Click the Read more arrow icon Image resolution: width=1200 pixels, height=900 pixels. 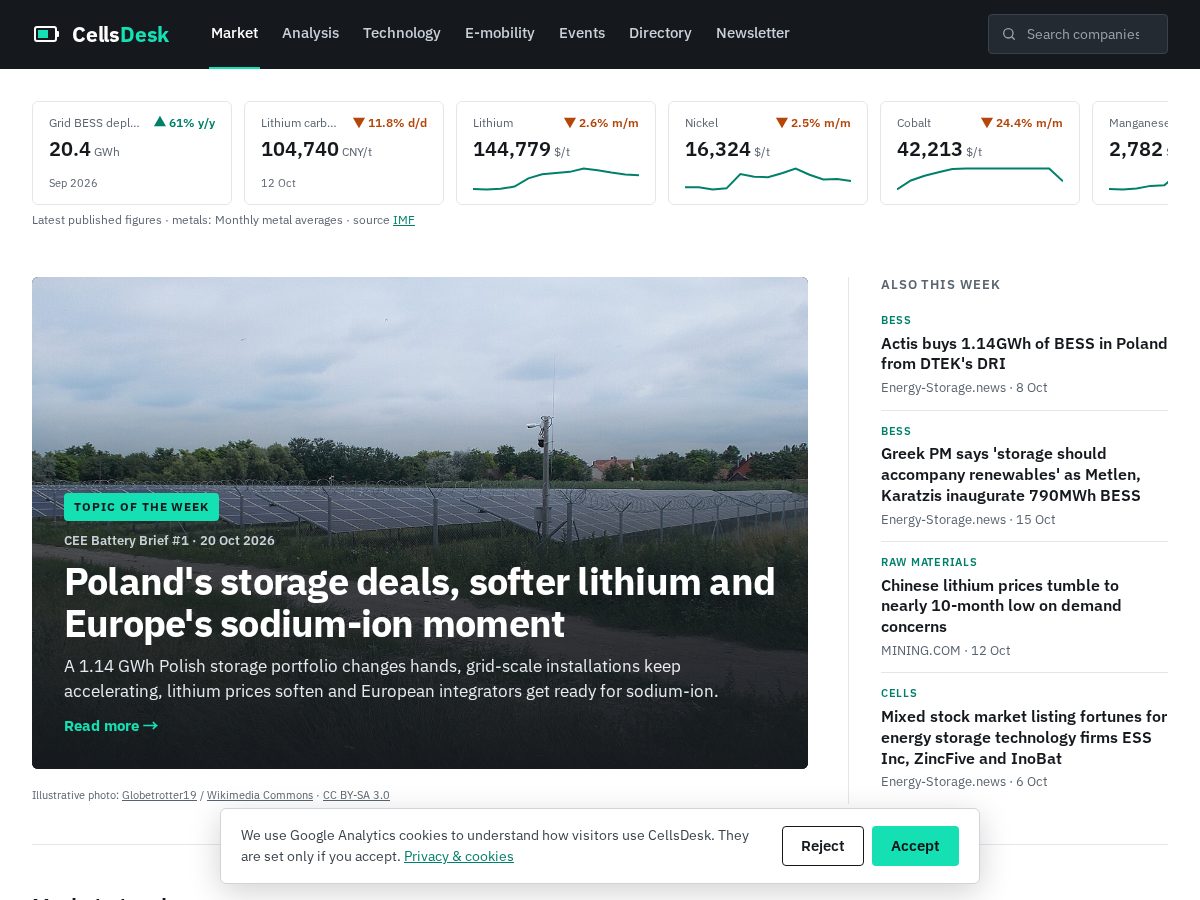pyautogui.click(x=151, y=726)
